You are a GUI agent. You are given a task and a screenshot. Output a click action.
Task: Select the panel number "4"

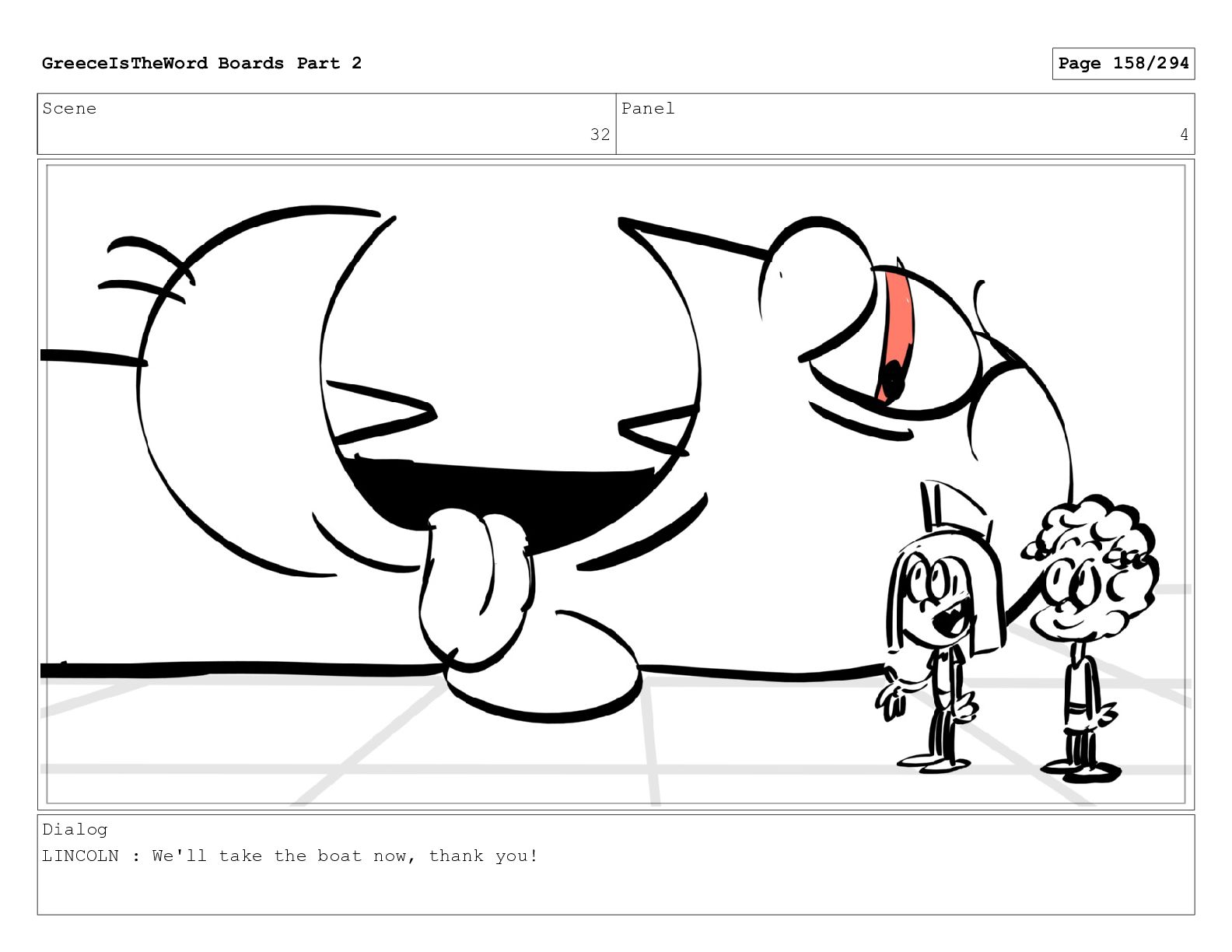pyautogui.click(x=1184, y=135)
